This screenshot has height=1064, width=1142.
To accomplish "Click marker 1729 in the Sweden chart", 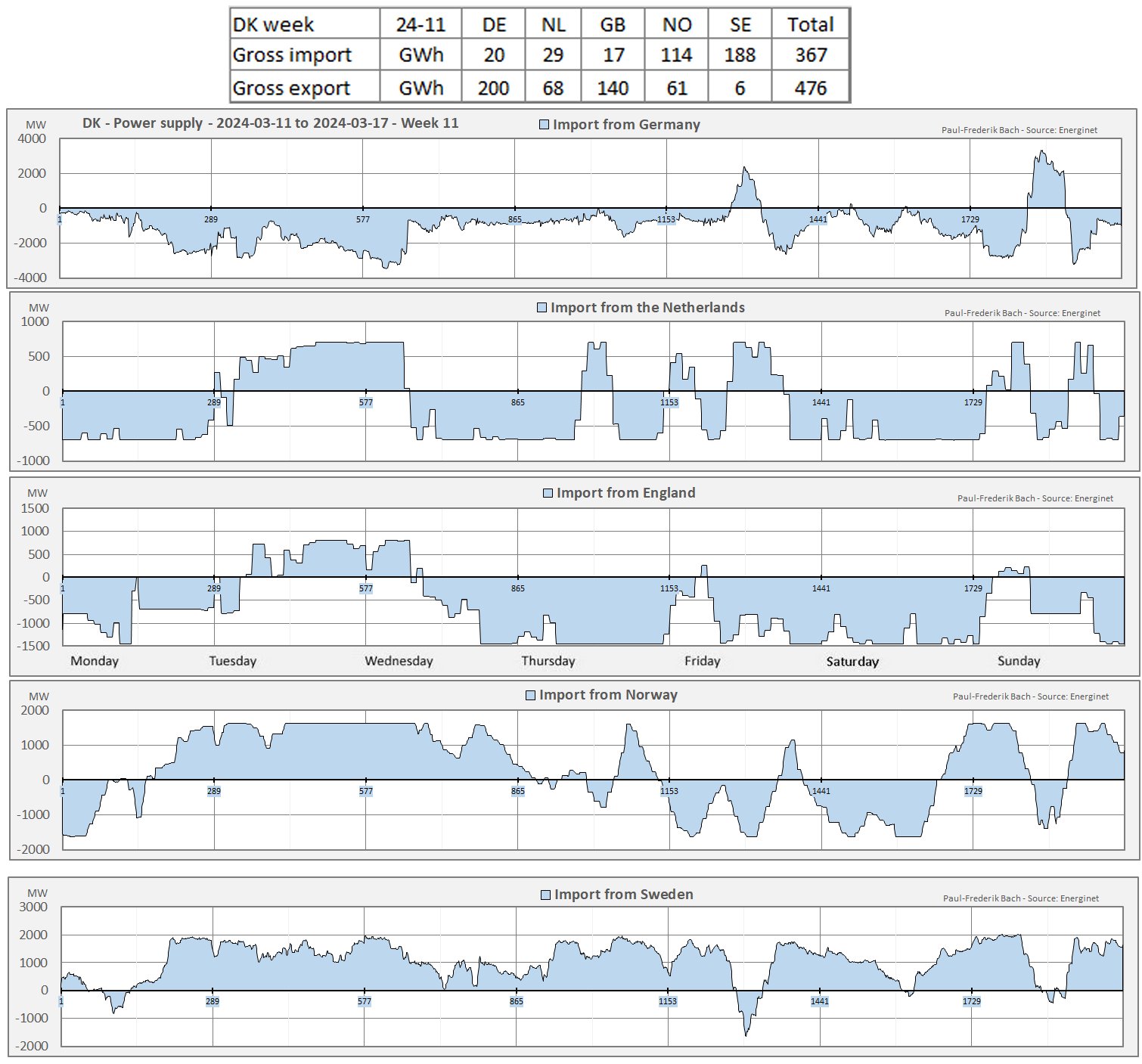I will pos(972,1001).
